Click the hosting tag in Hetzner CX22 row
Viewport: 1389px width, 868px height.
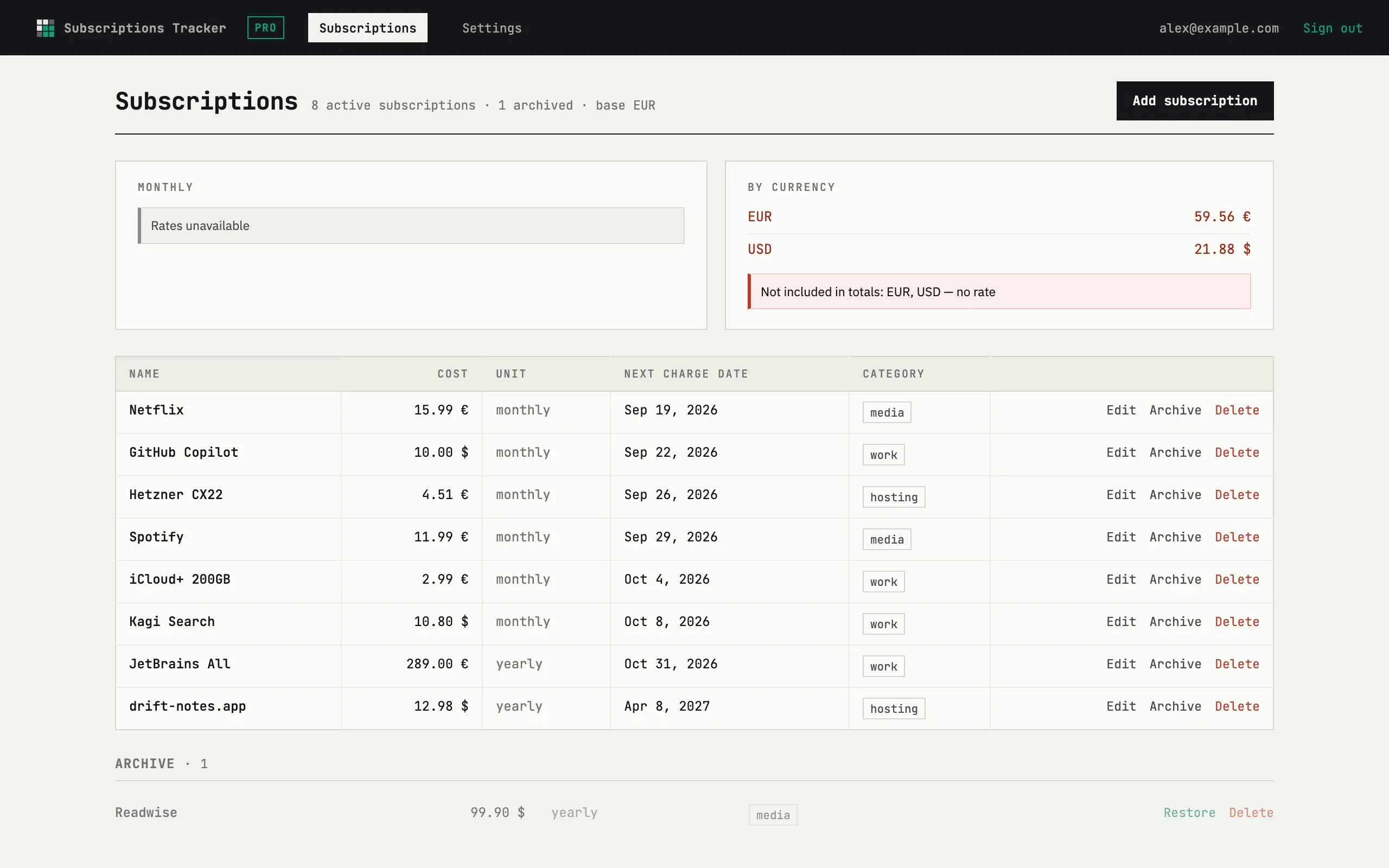coord(894,497)
